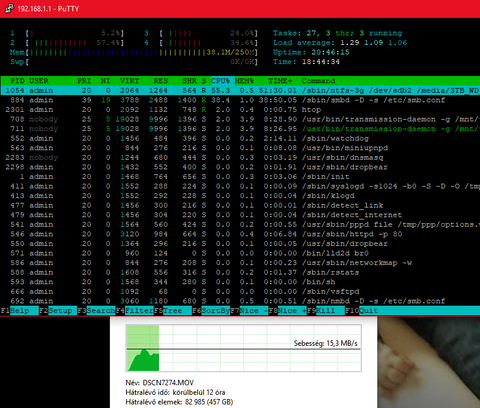The height and width of the screenshot is (408, 480).
Task: Activate F4 Filter in htop footer
Action: click(135, 311)
